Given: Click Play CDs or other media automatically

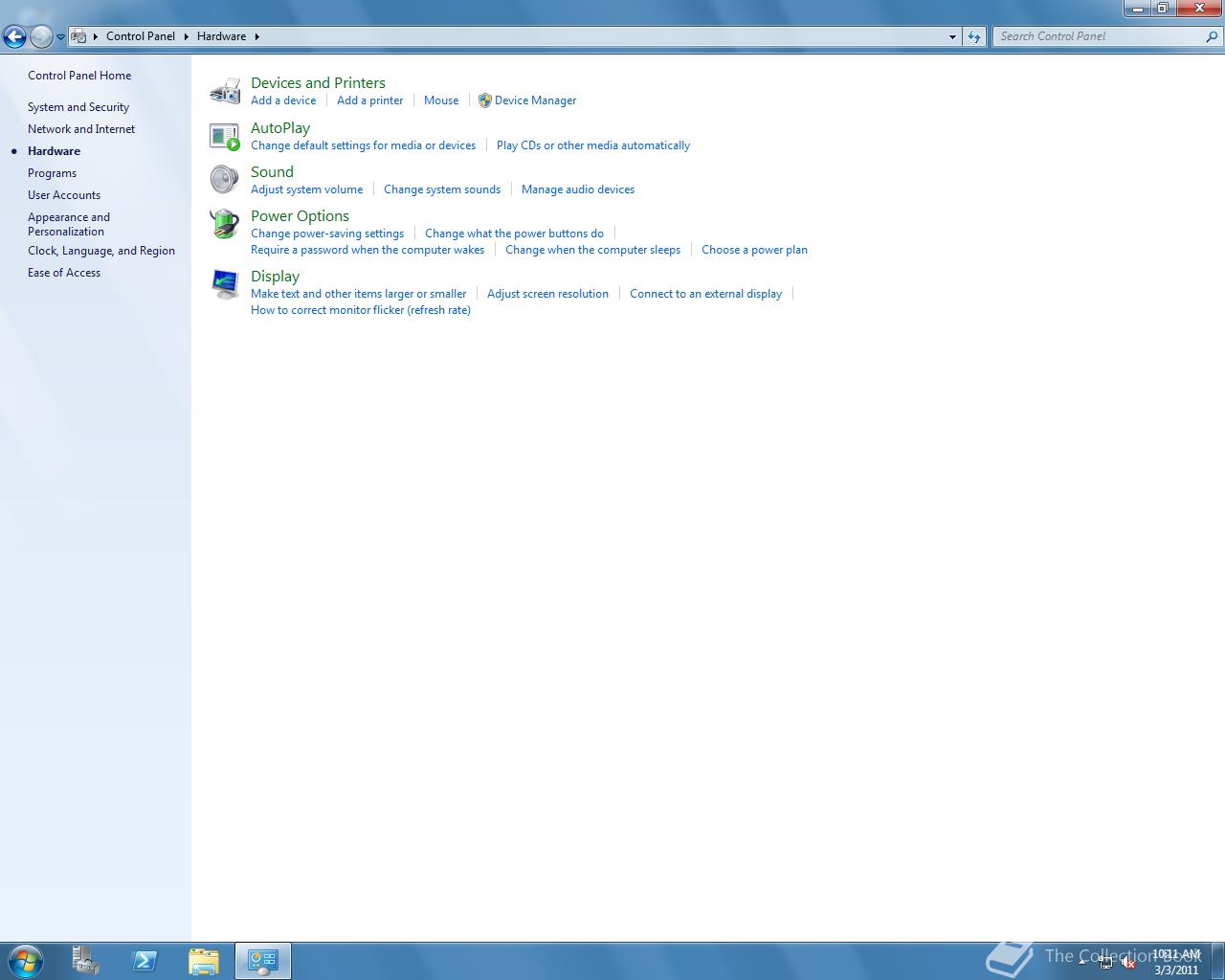Looking at the screenshot, I should pyautogui.click(x=593, y=145).
